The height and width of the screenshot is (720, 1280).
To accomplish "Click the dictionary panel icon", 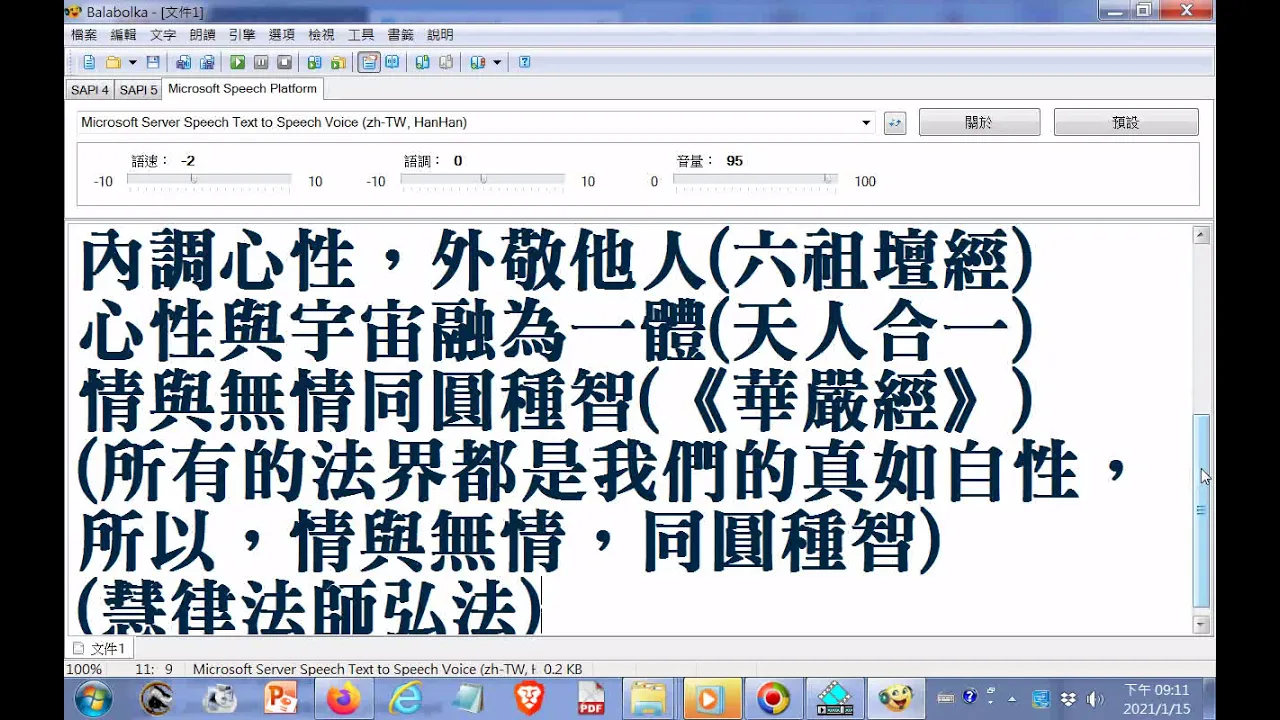I will (x=392, y=62).
